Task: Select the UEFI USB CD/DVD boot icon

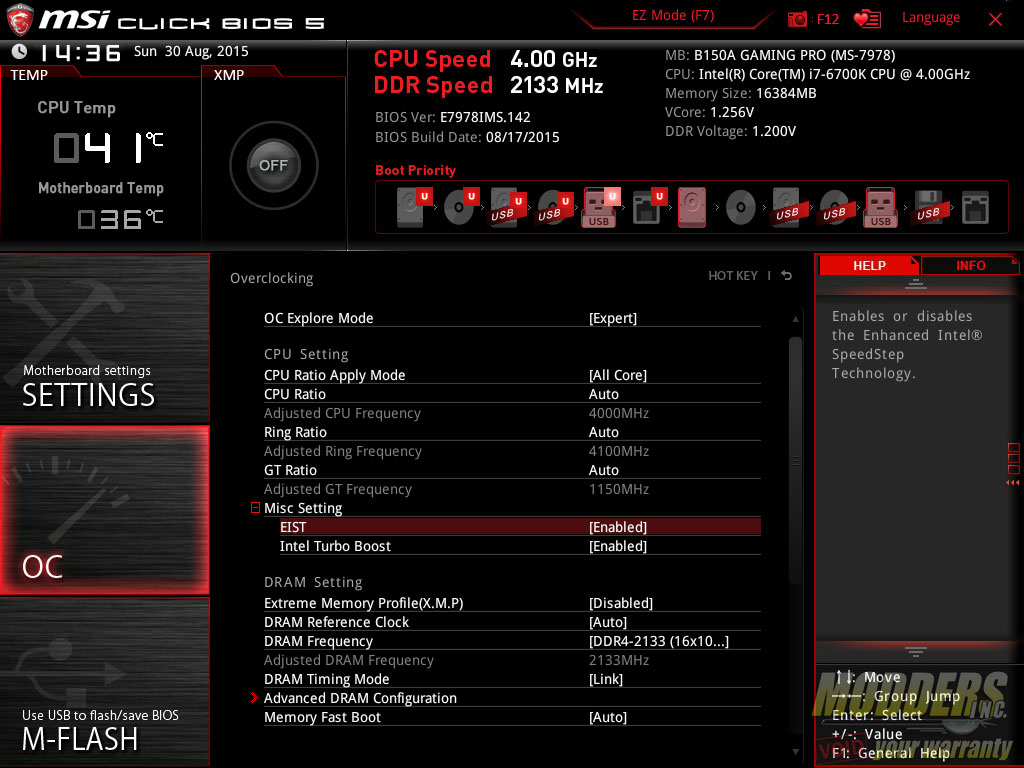Action: (553, 208)
